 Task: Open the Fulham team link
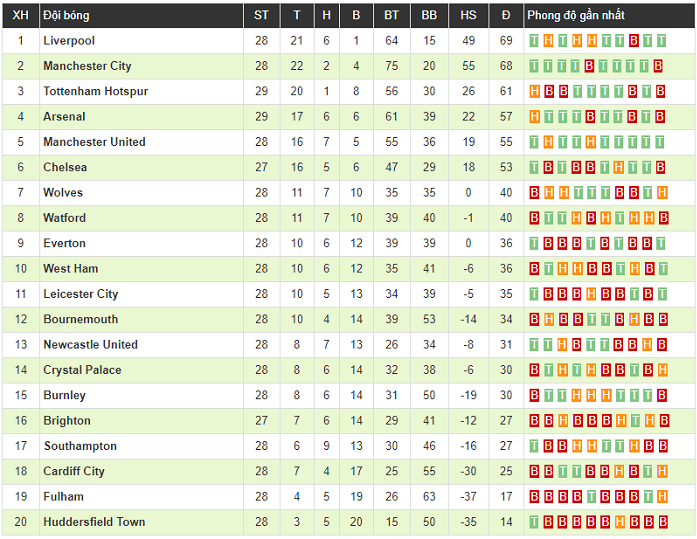[63, 497]
